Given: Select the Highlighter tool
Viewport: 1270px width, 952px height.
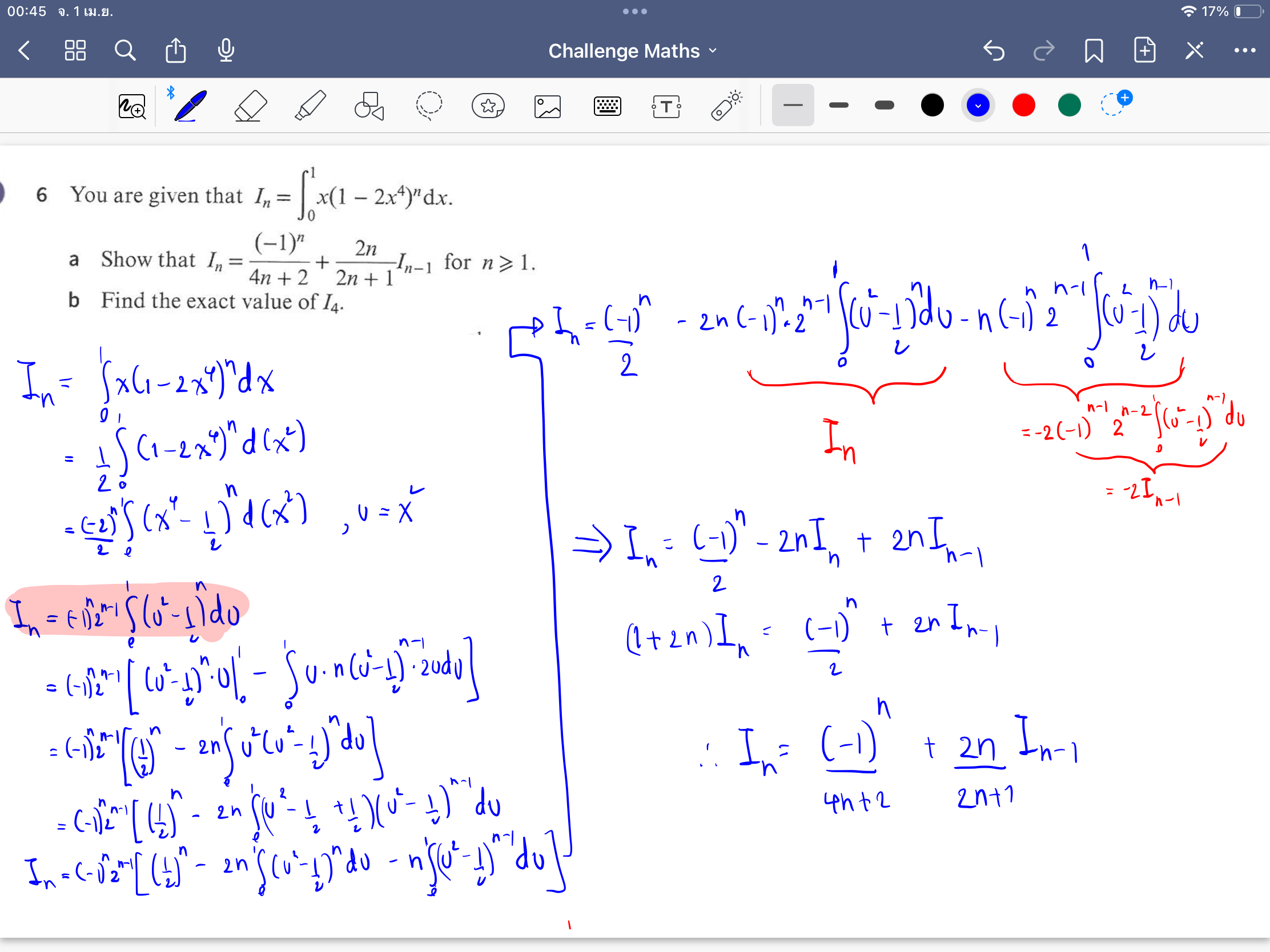Looking at the screenshot, I should [x=310, y=106].
